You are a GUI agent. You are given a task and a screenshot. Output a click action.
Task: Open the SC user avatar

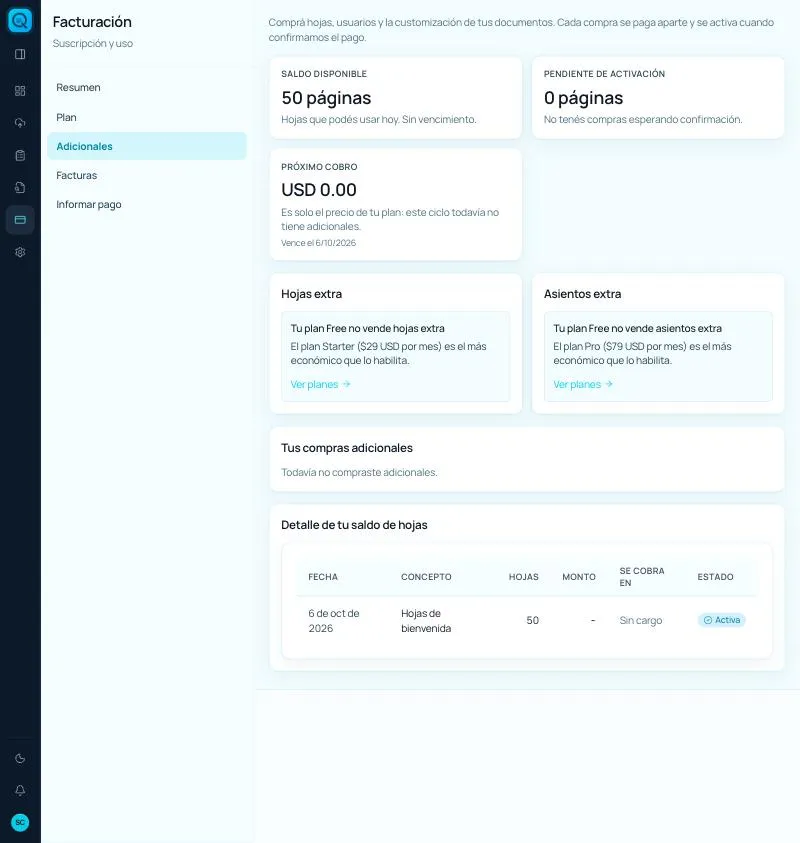point(20,823)
